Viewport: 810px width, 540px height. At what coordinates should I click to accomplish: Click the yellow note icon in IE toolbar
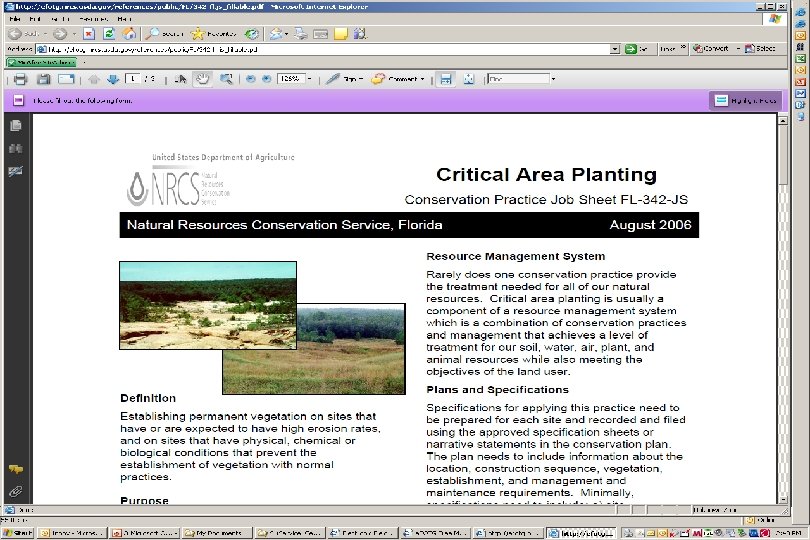(341, 34)
